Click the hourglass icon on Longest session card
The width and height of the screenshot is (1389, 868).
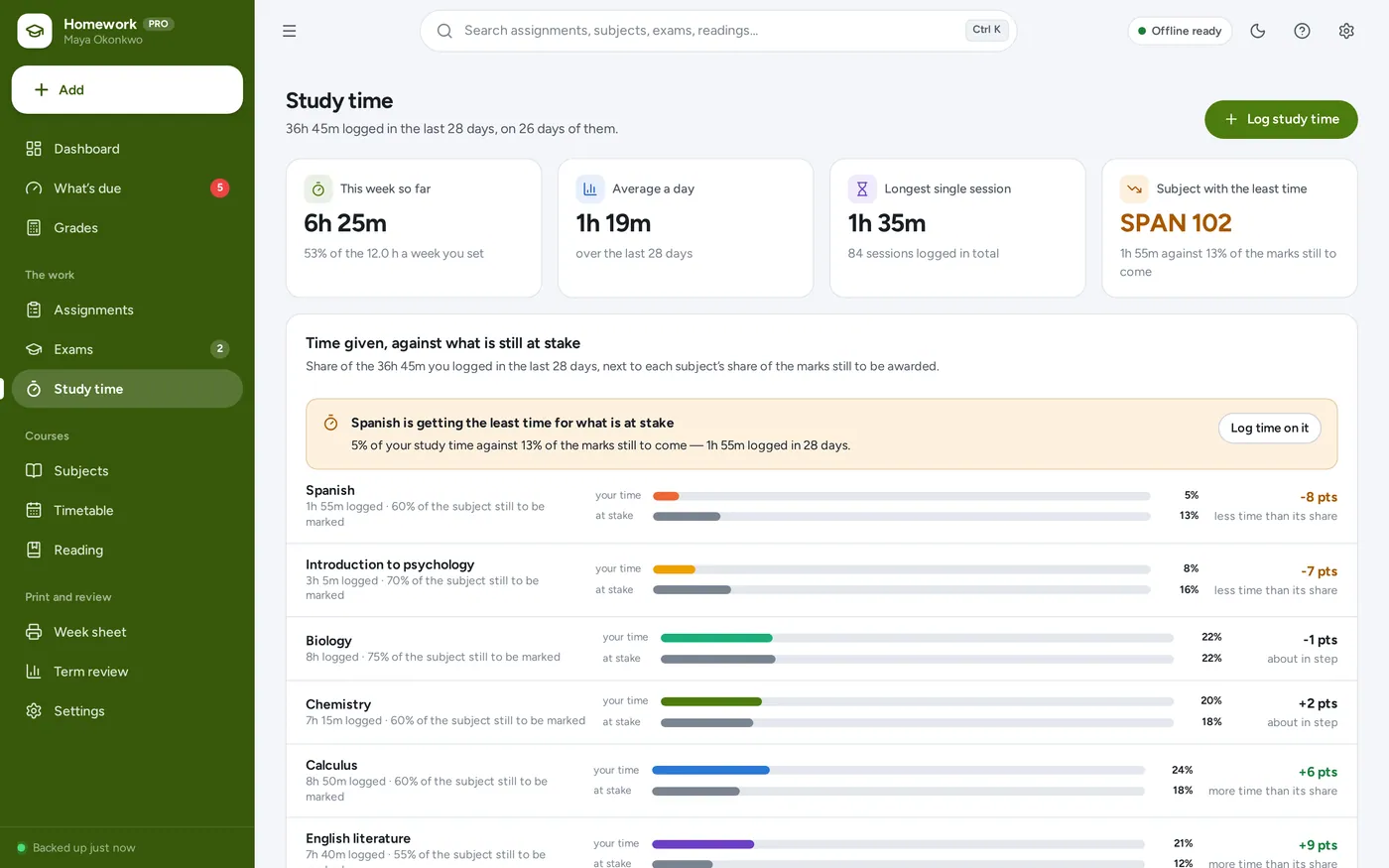[x=862, y=188]
